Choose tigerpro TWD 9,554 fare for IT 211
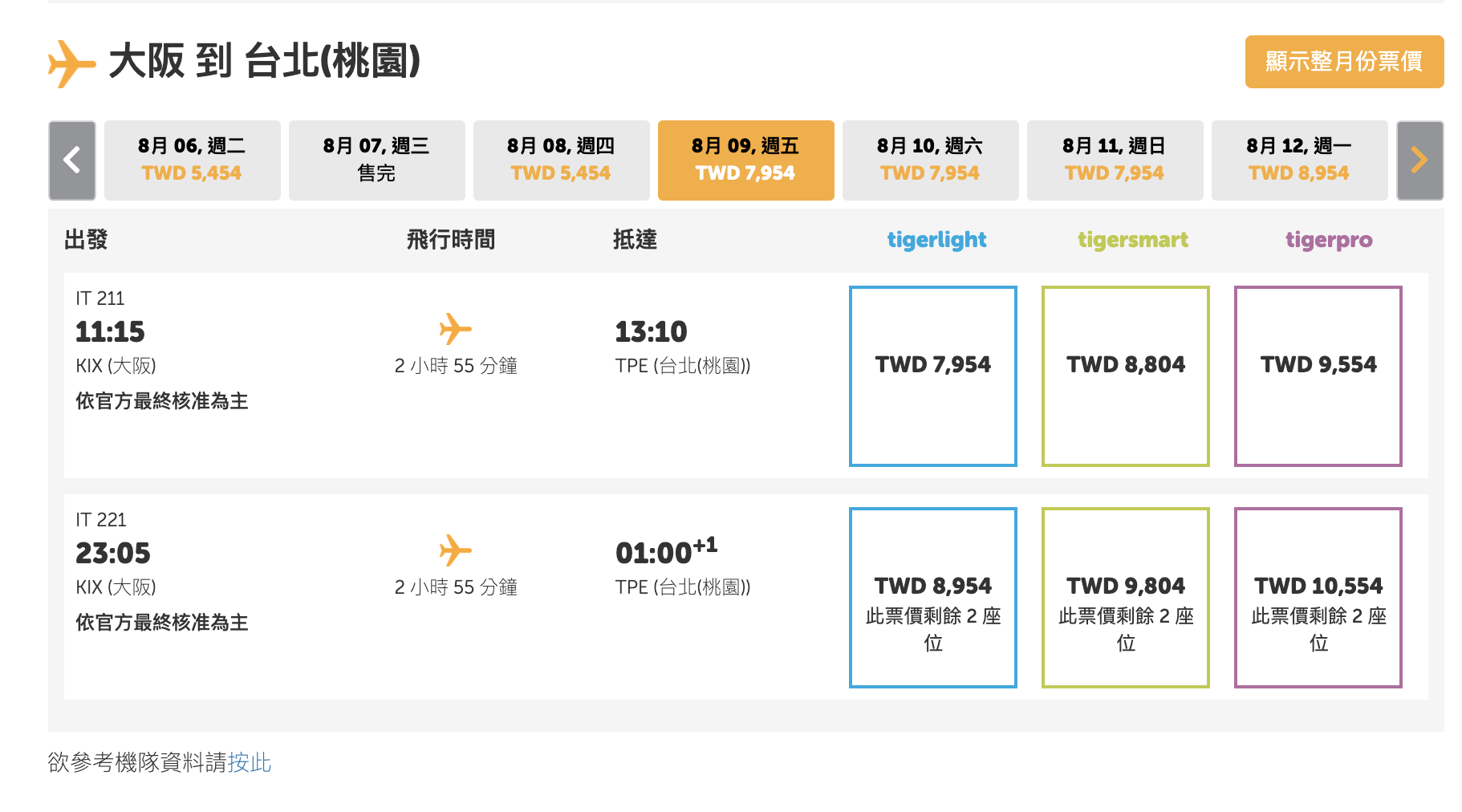This screenshot has height=812, width=1462. tap(1318, 376)
